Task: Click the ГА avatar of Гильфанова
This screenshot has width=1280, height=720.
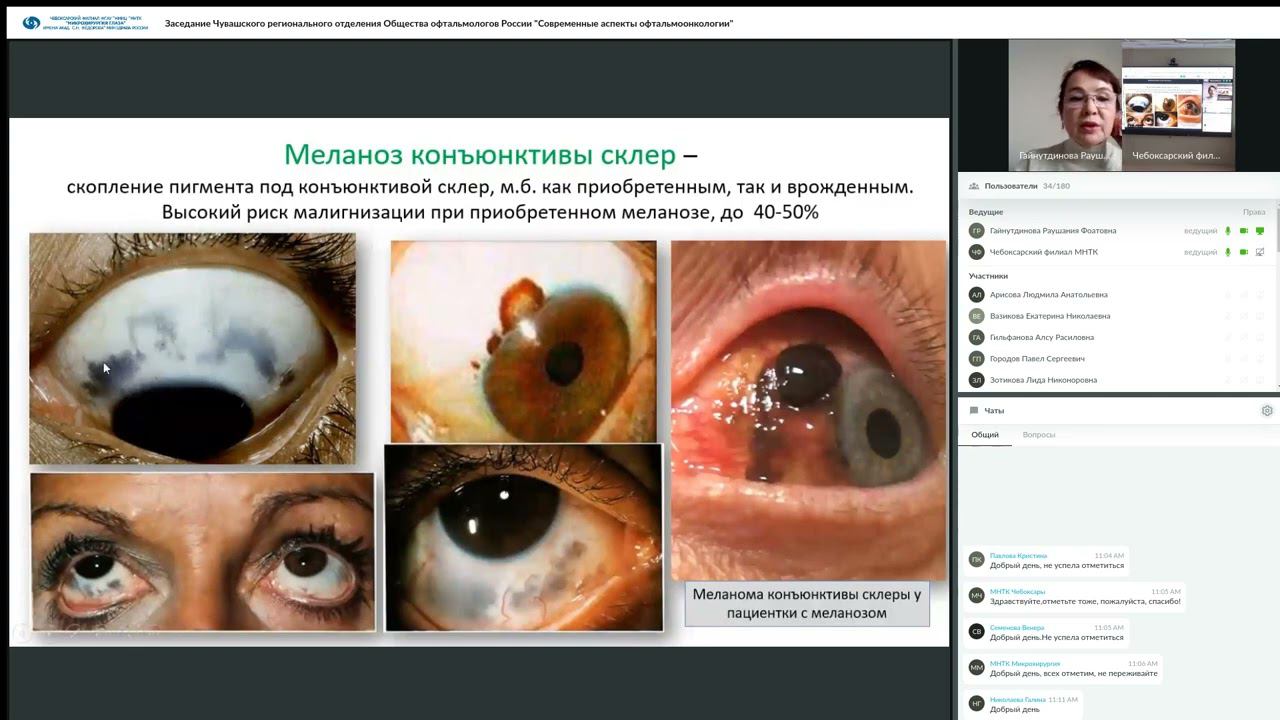Action: click(977, 337)
